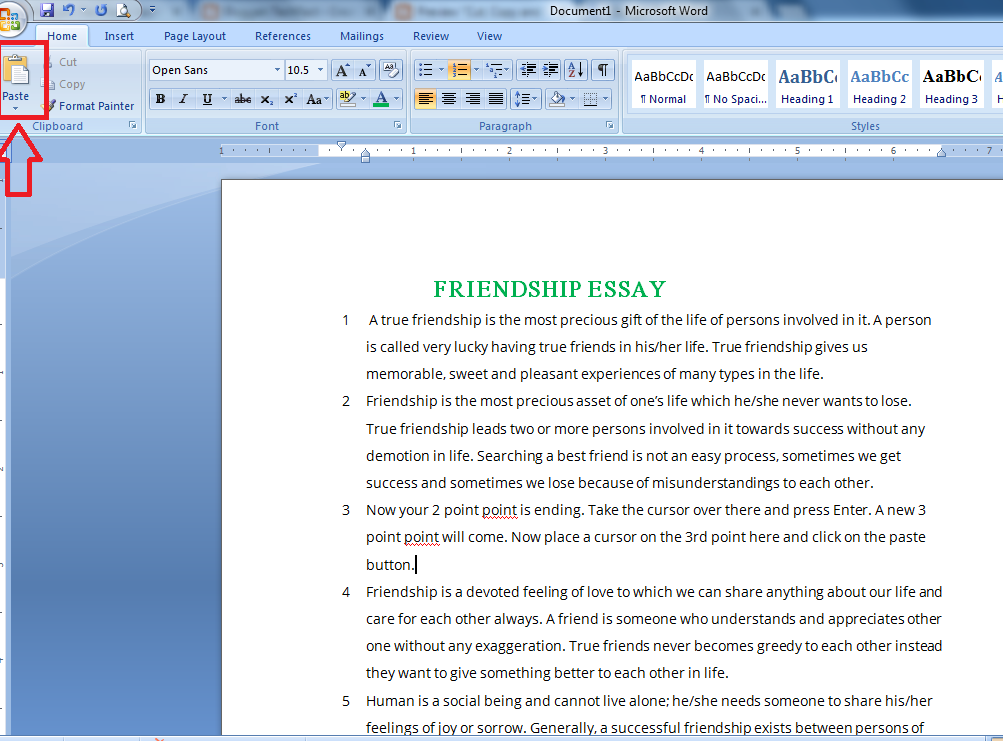1003x741 pixels.
Task: Toggle bullet list formatting
Action: pyautogui.click(x=425, y=69)
